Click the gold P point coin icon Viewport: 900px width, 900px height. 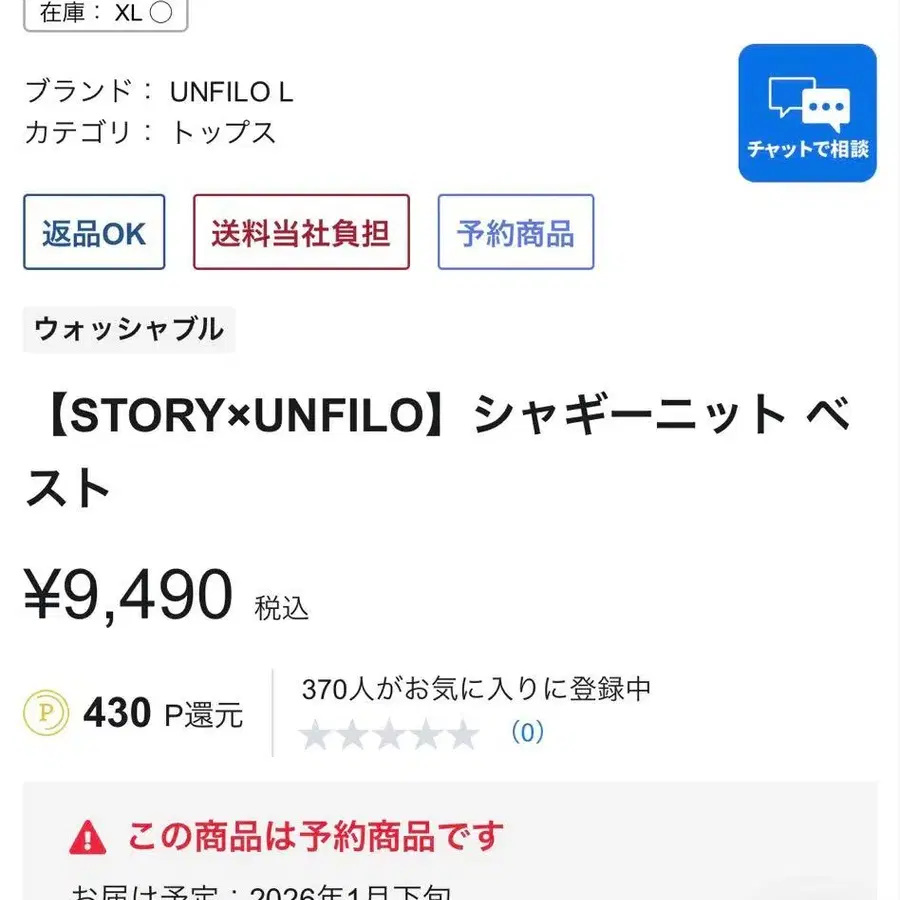pyautogui.click(x=46, y=714)
